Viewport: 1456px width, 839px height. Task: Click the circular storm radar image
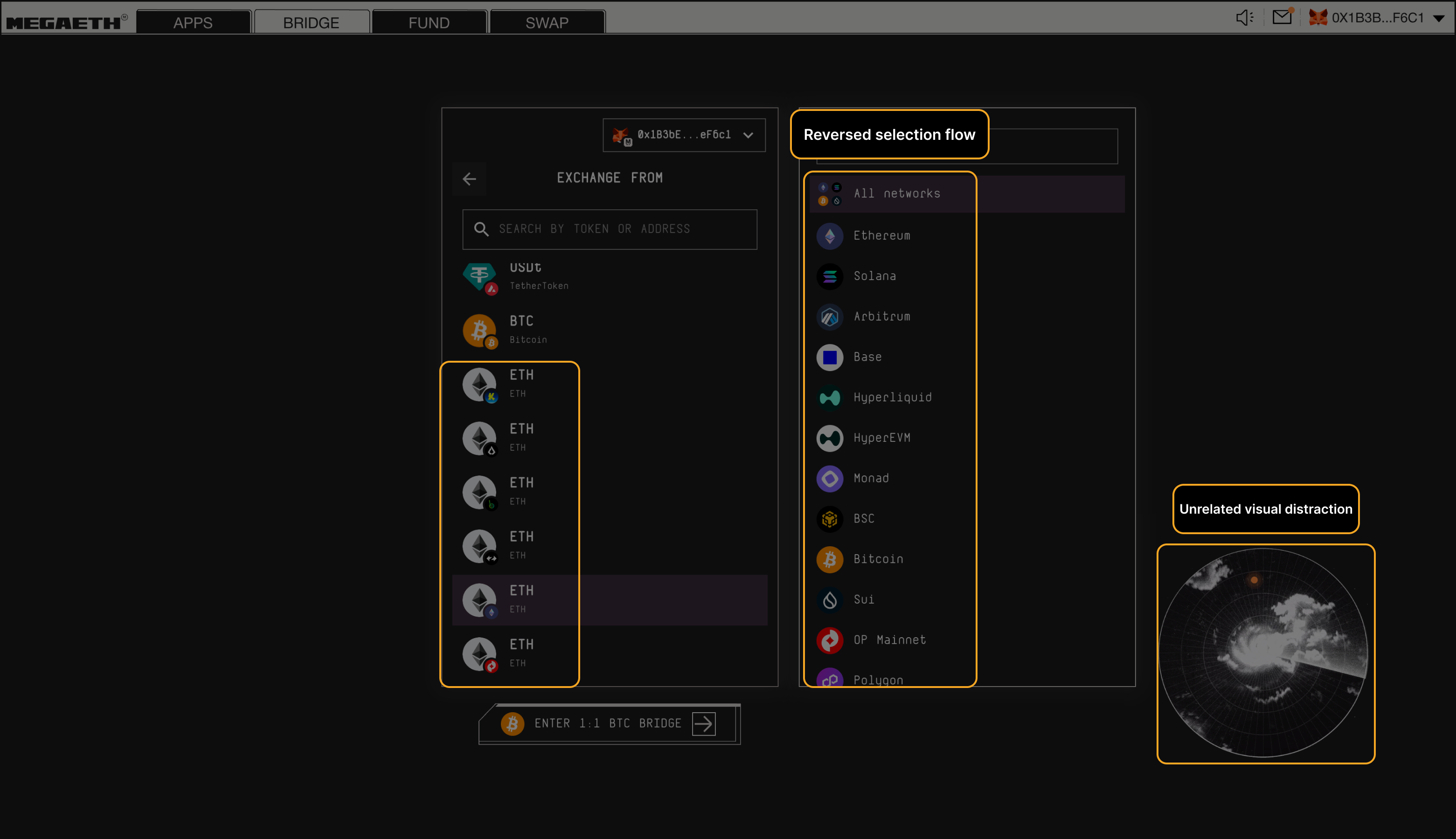point(1263,653)
